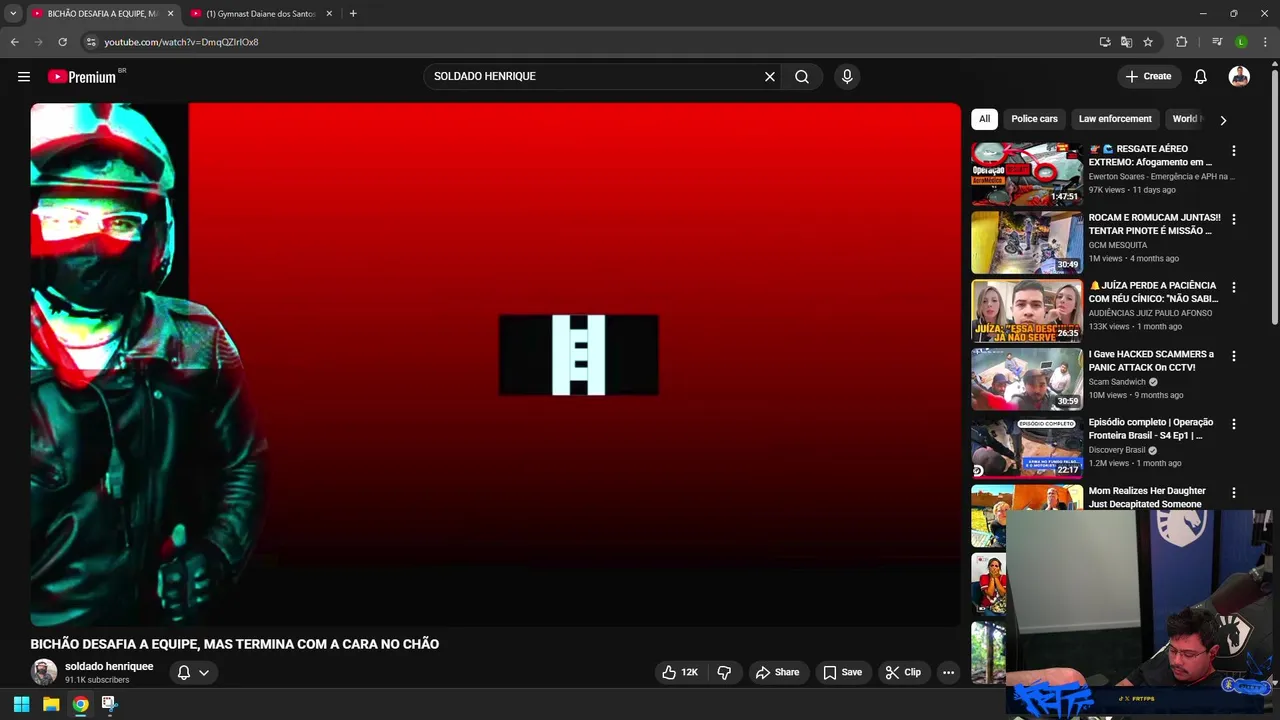Dislike the video with thumbs down
The height and width of the screenshot is (720, 1280).
pos(725,672)
